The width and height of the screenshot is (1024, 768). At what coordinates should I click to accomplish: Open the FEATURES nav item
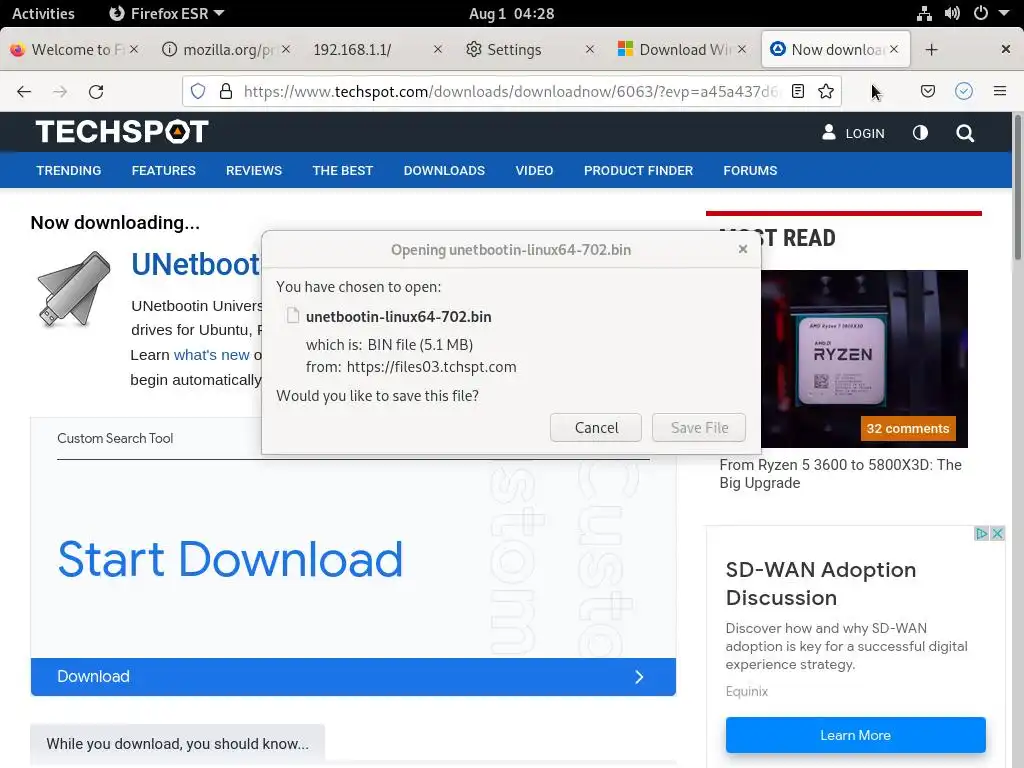click(x=163, y=170)
